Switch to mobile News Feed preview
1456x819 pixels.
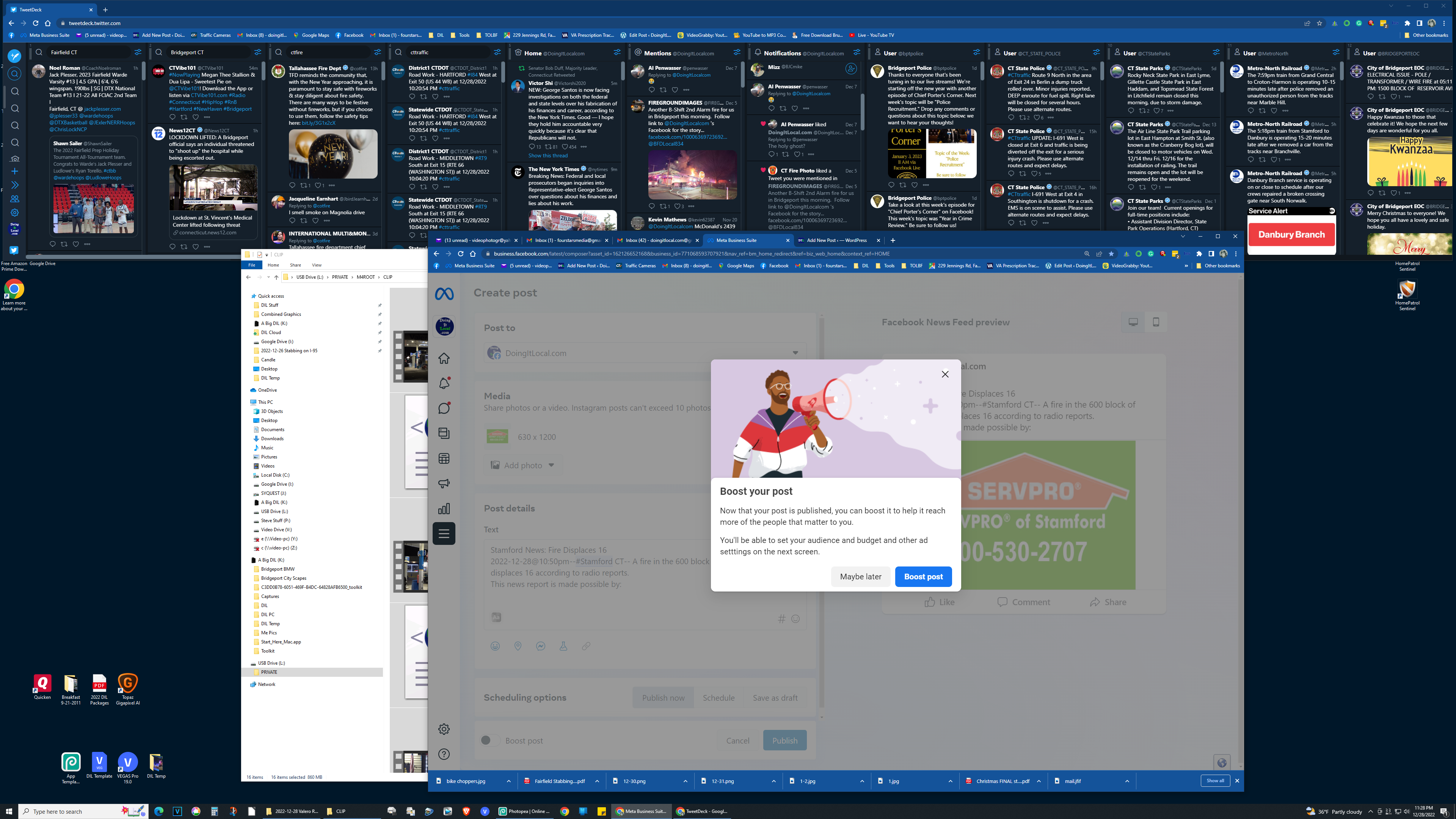pyautogui.click(x=1156, y=322)
